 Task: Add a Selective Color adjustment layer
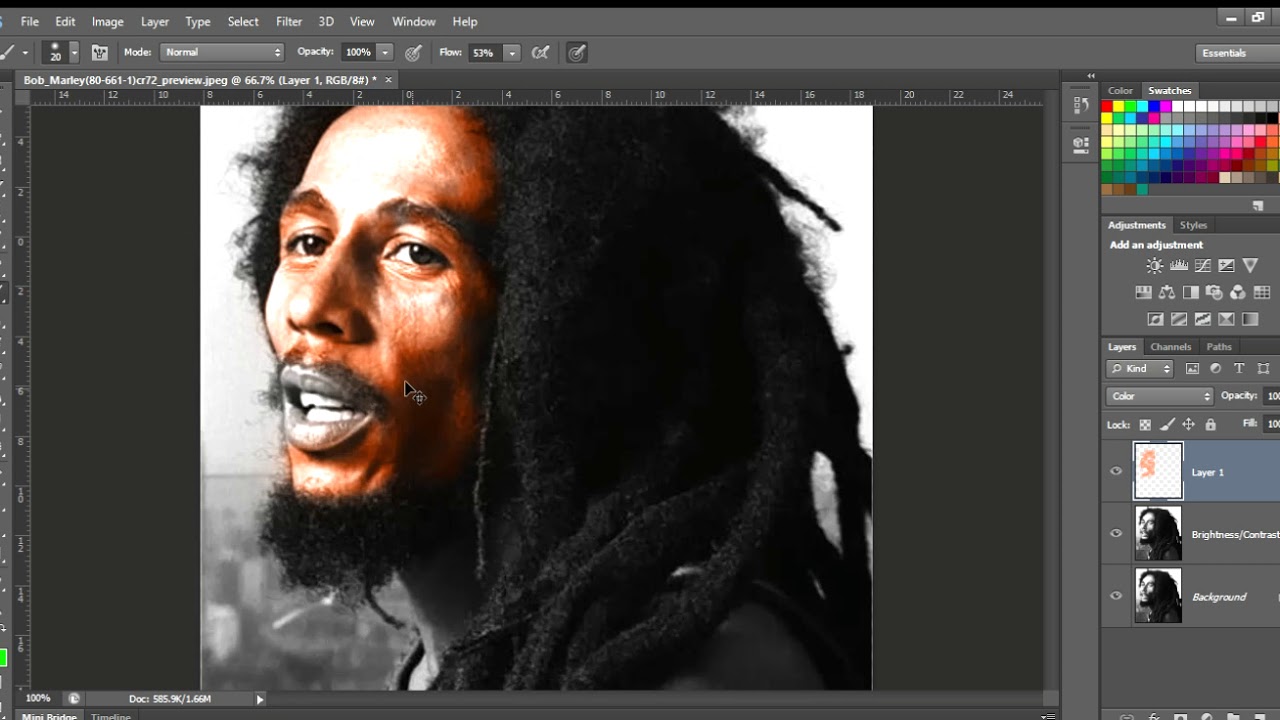[x=1227, y=320]
